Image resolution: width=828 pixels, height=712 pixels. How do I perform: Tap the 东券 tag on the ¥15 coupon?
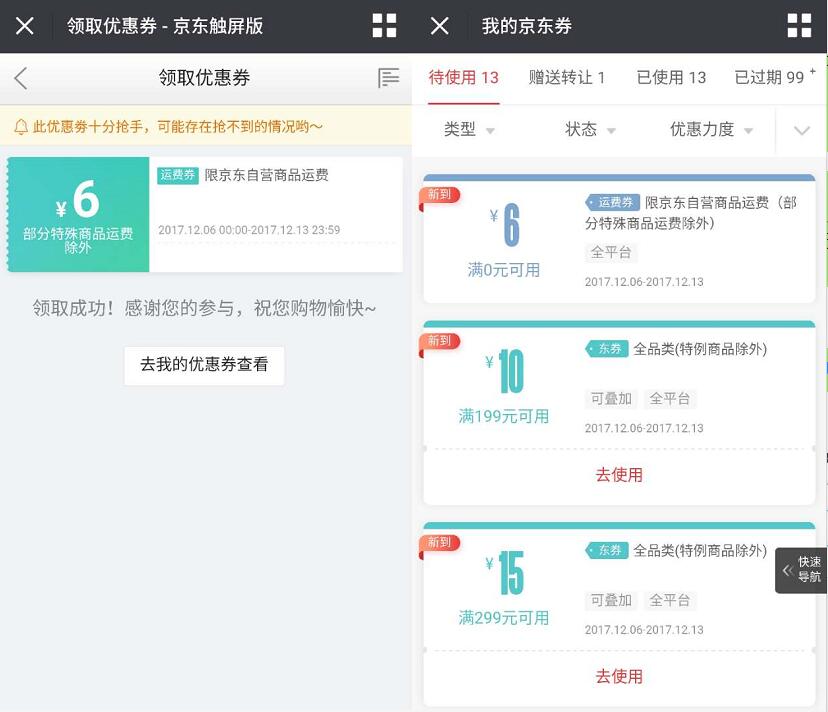(x=607, y=550)
